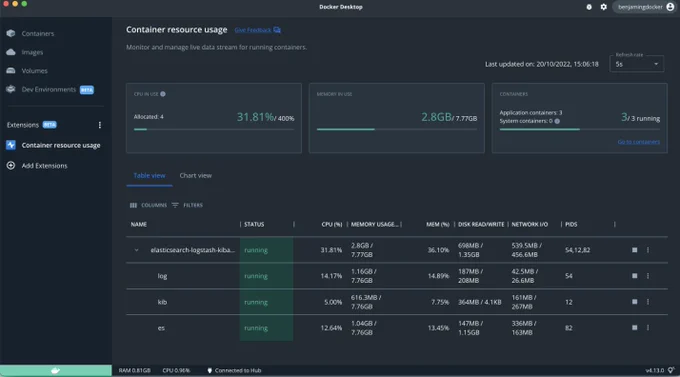Open more options for kib row
680x377 pixels.
click(x=648, y=302)
